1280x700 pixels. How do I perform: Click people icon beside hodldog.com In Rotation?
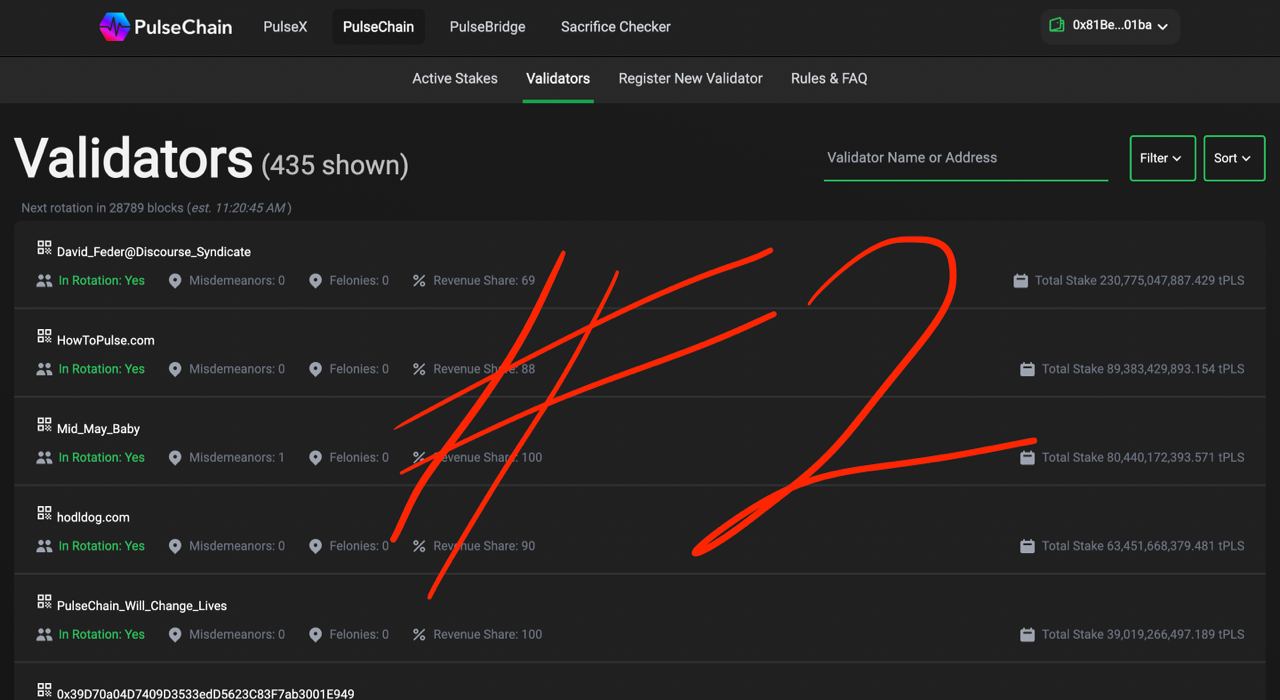44,546
